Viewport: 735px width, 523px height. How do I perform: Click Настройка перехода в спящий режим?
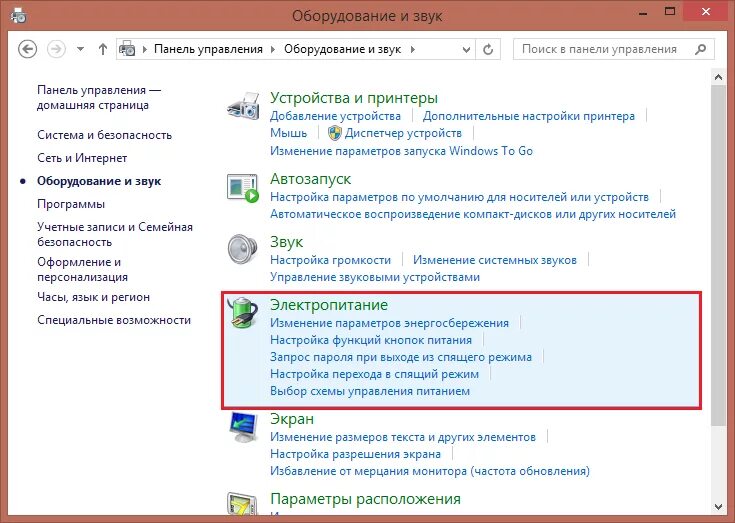pos(375,374)
